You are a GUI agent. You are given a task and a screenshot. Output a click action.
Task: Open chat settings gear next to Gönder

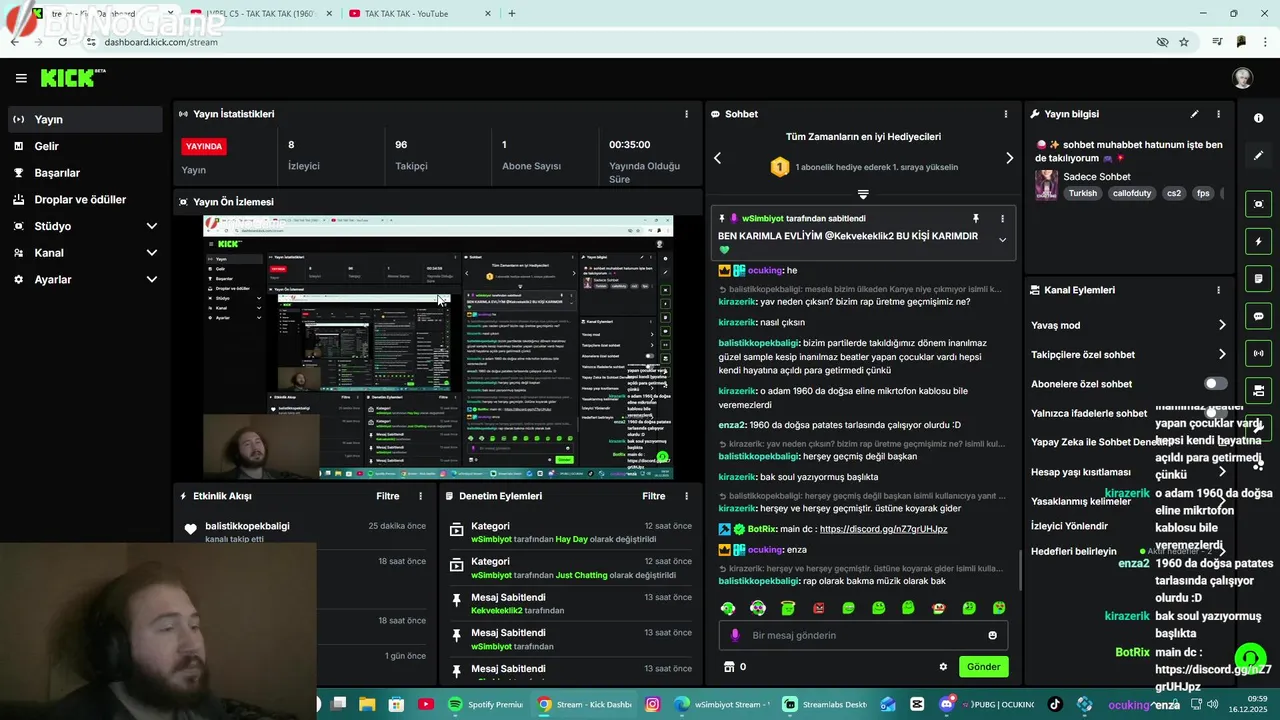point(942,667)
